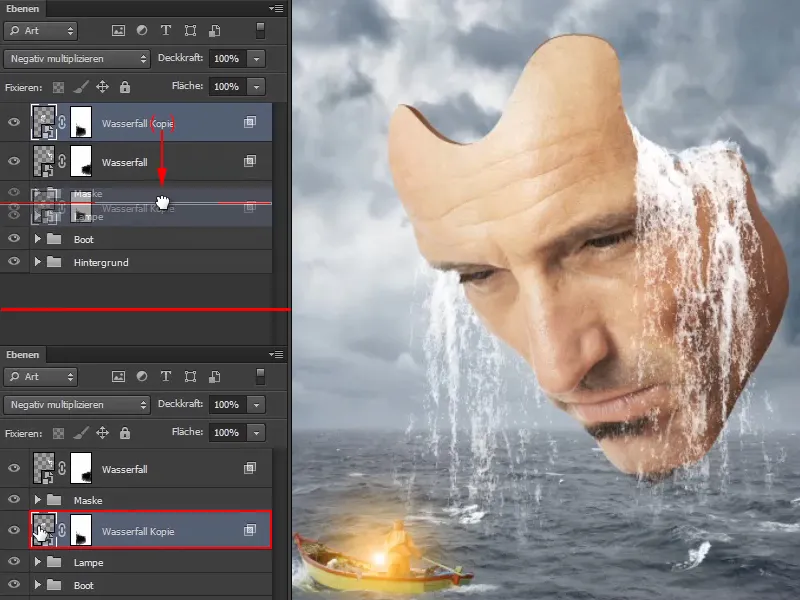The height and width of the screenshot is (600, 800).
Task: Hide Boot group in top panel
Action: click(x=14, y=238)
